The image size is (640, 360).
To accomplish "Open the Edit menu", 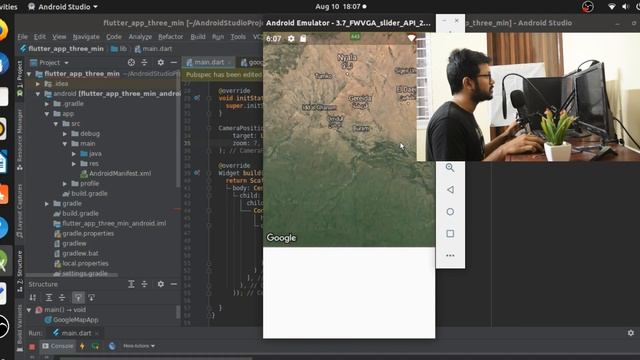I will point(40,37).
